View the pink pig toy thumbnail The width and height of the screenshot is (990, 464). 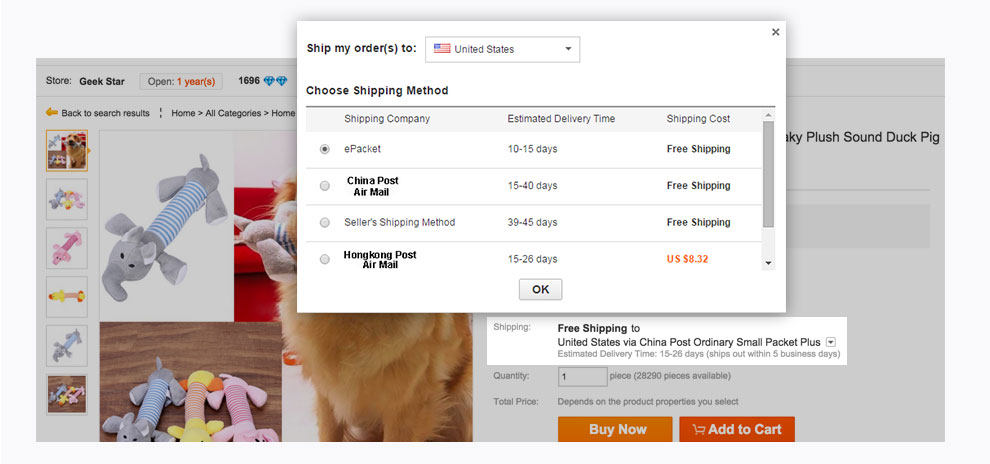(67, 248)
